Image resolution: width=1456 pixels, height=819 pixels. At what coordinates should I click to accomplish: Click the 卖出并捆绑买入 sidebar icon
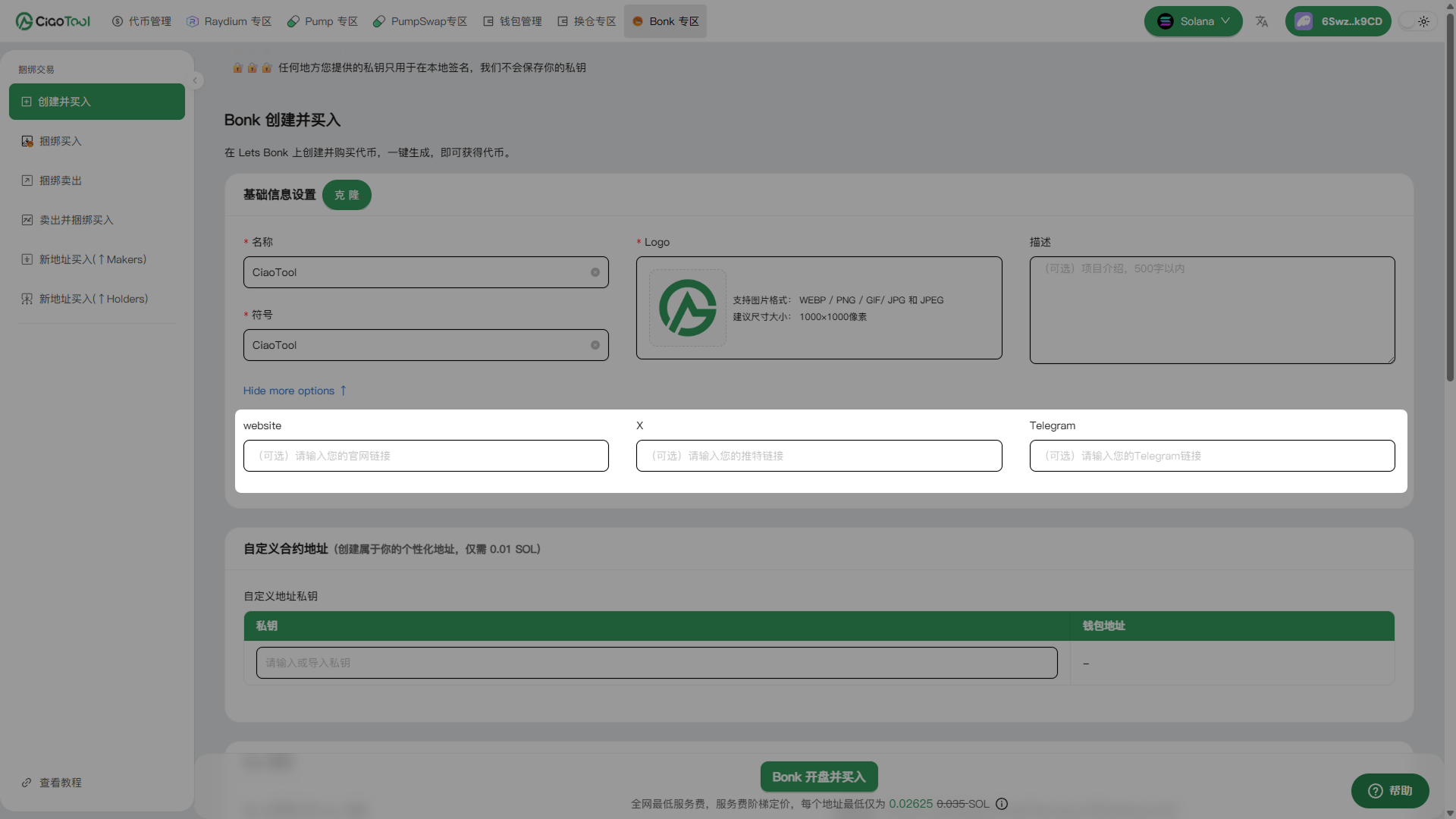pyautogui.click(x=27, y=220)
